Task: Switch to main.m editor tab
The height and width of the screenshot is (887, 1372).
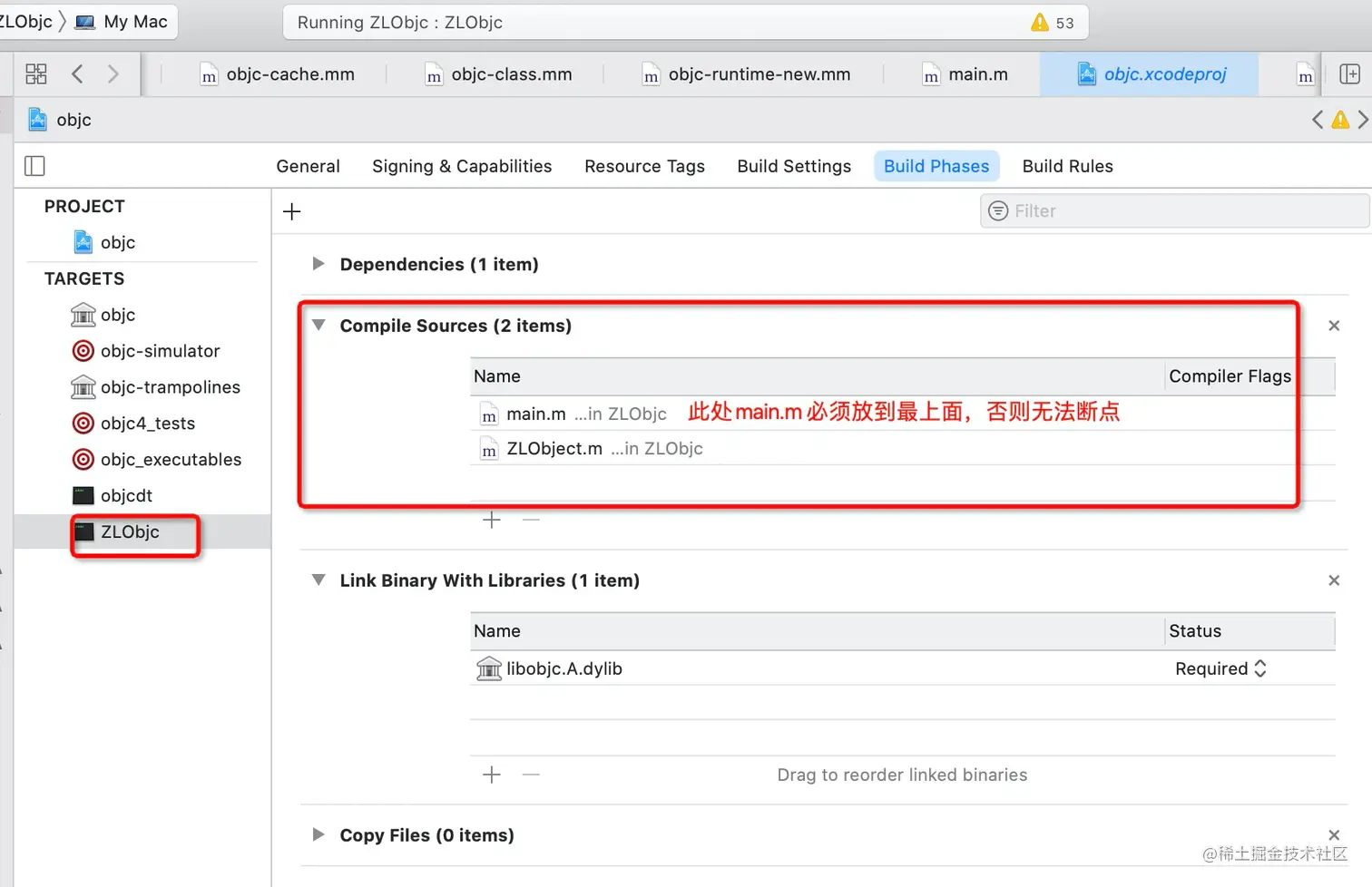Action: tap(965, 74)
